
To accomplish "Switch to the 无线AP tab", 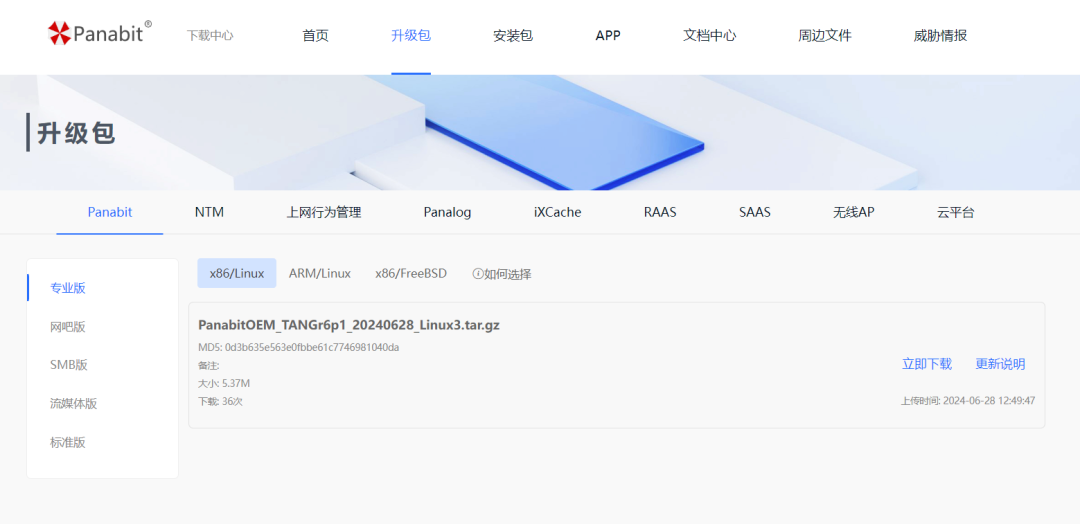I will 853,212.
